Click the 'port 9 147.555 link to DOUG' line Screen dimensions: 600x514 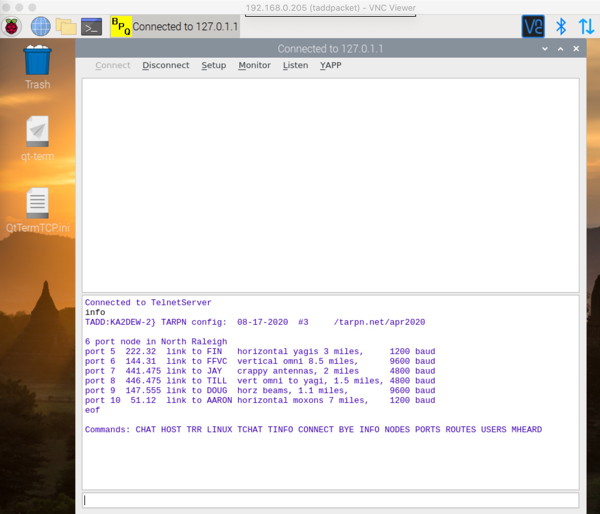coord(260,390)
